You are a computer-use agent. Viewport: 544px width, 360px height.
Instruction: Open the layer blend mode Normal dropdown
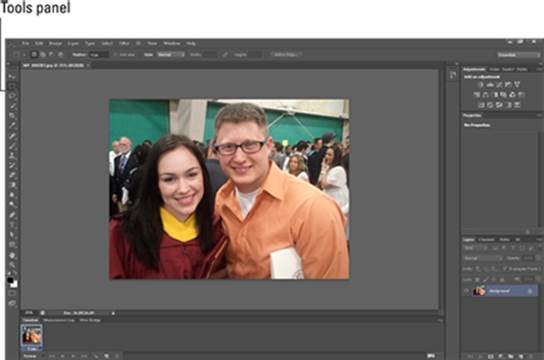(x=483, y=258)
